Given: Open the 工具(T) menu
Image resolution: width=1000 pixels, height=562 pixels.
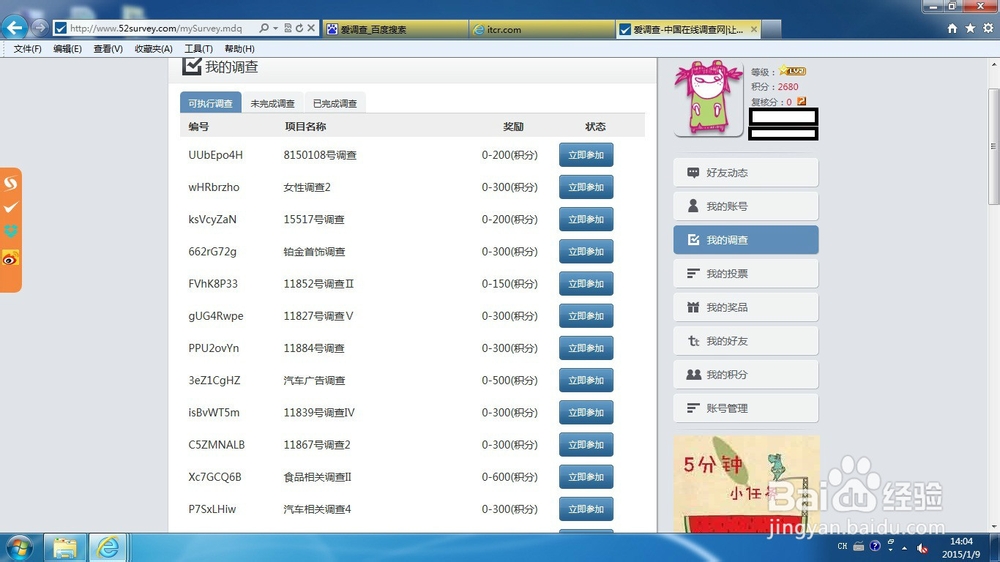Looking at the screenshot, I should coord(198,49).
